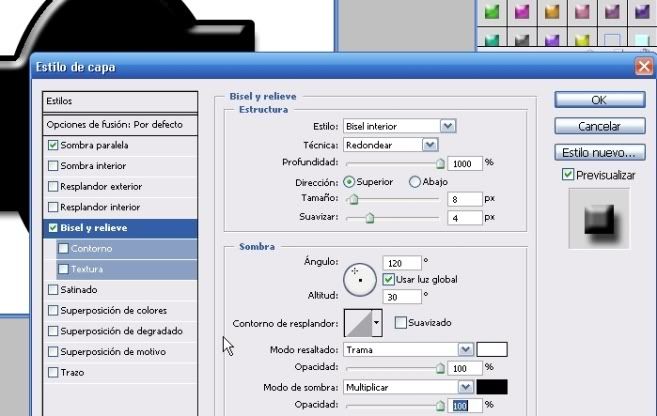Select the magenta style swatch in top row
The image size is (657, 416).
(x=522, y=12)
